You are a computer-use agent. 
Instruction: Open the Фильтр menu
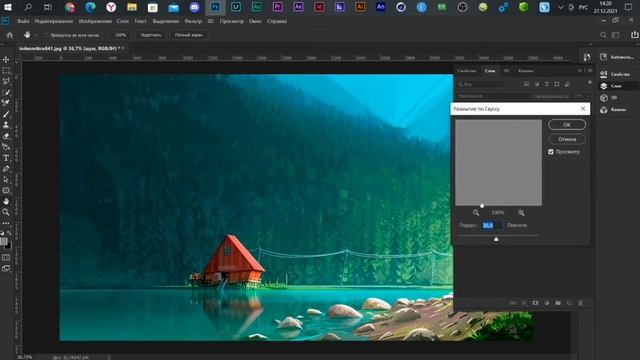tap(193, 21)
